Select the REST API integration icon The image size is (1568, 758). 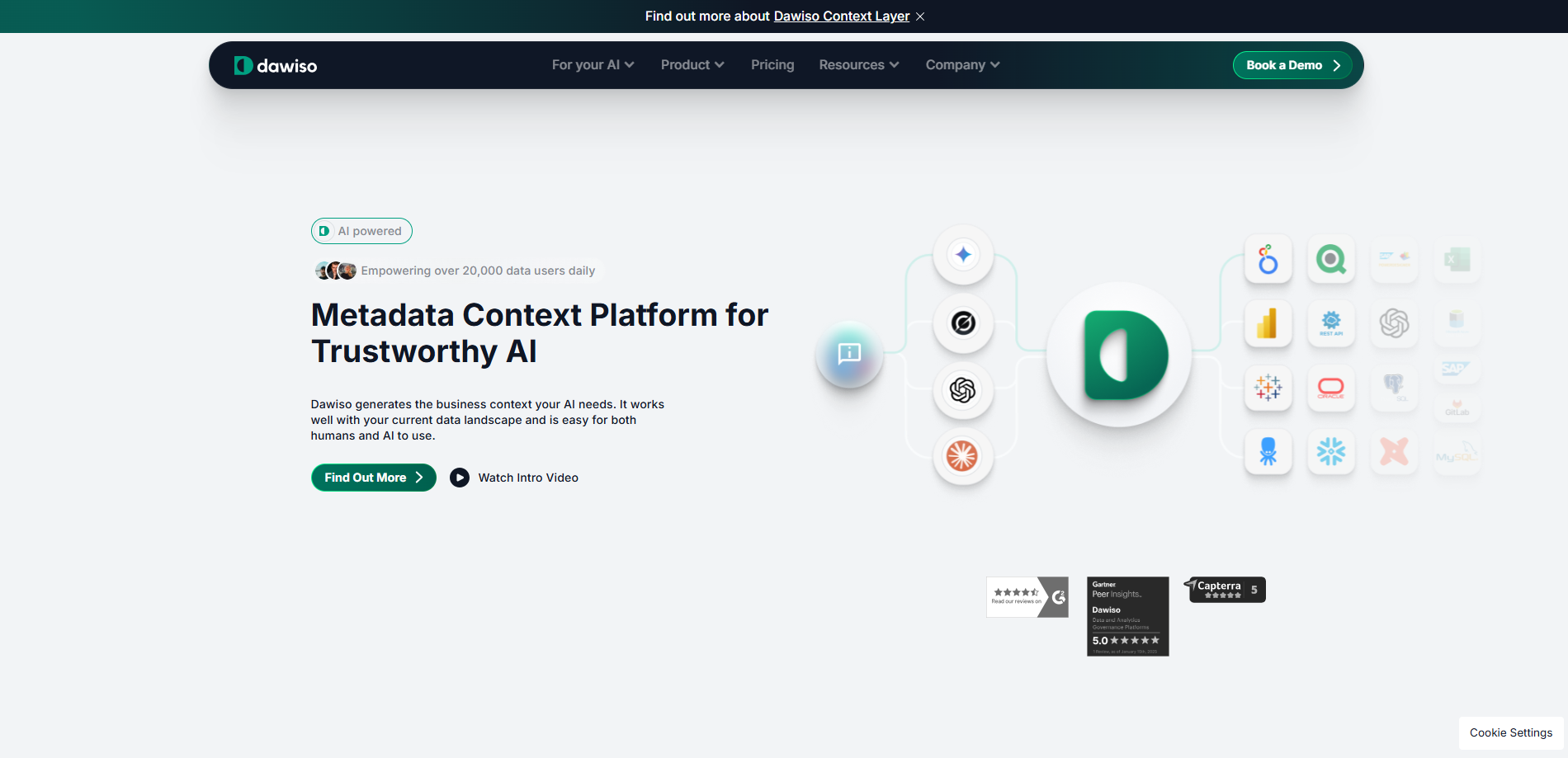click(1330, 323)
